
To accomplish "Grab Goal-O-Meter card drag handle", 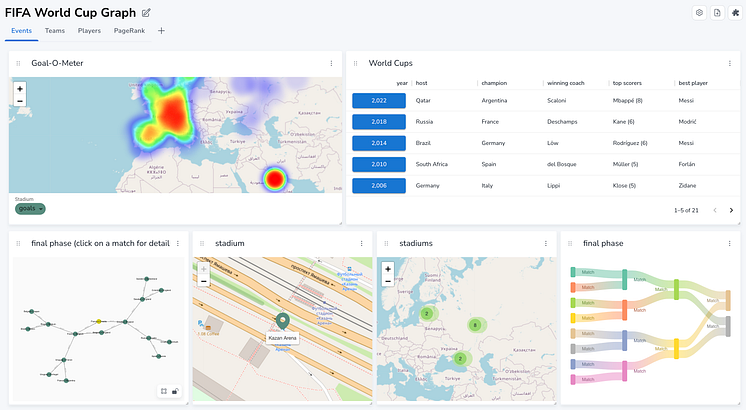I will (19, 63).
